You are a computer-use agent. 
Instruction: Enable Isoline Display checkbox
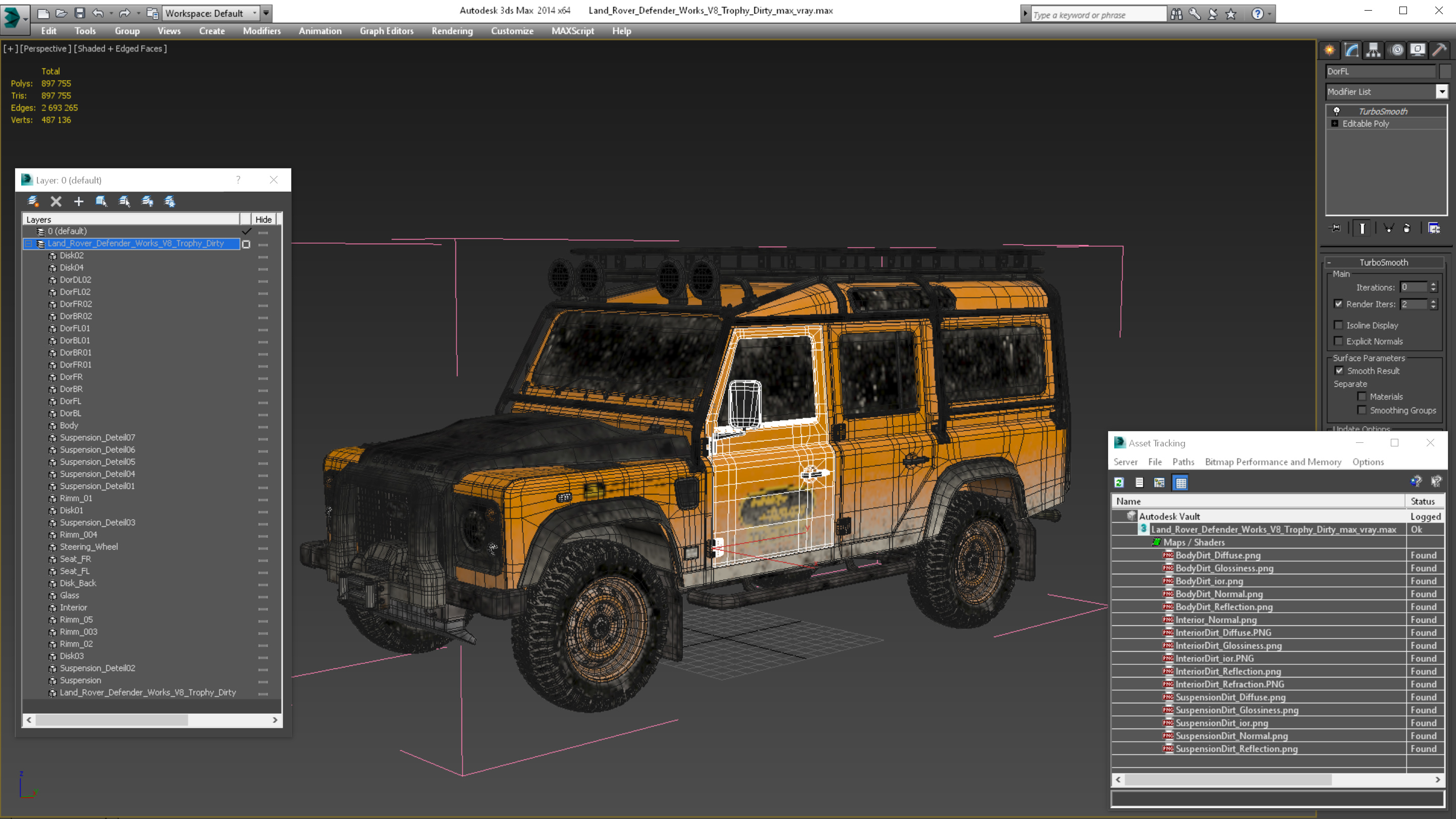click(x=1338, y=325)
